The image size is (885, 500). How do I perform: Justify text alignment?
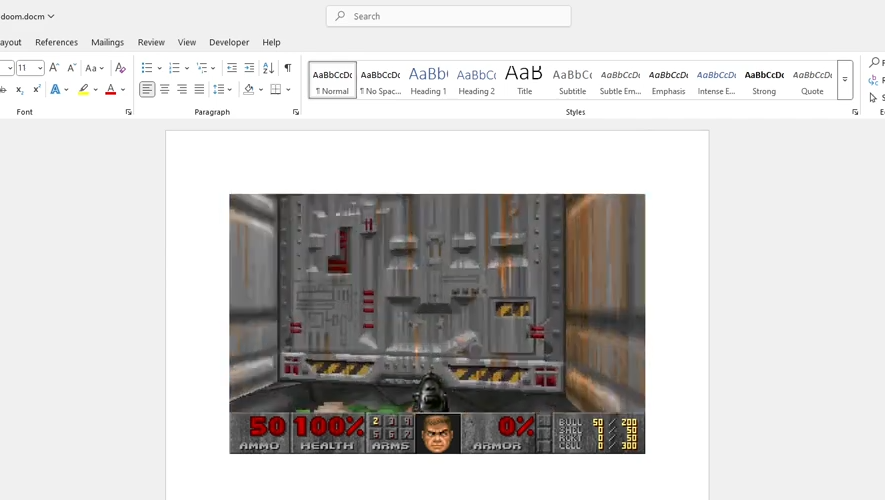pyautogui.click(x=199, y=89)
